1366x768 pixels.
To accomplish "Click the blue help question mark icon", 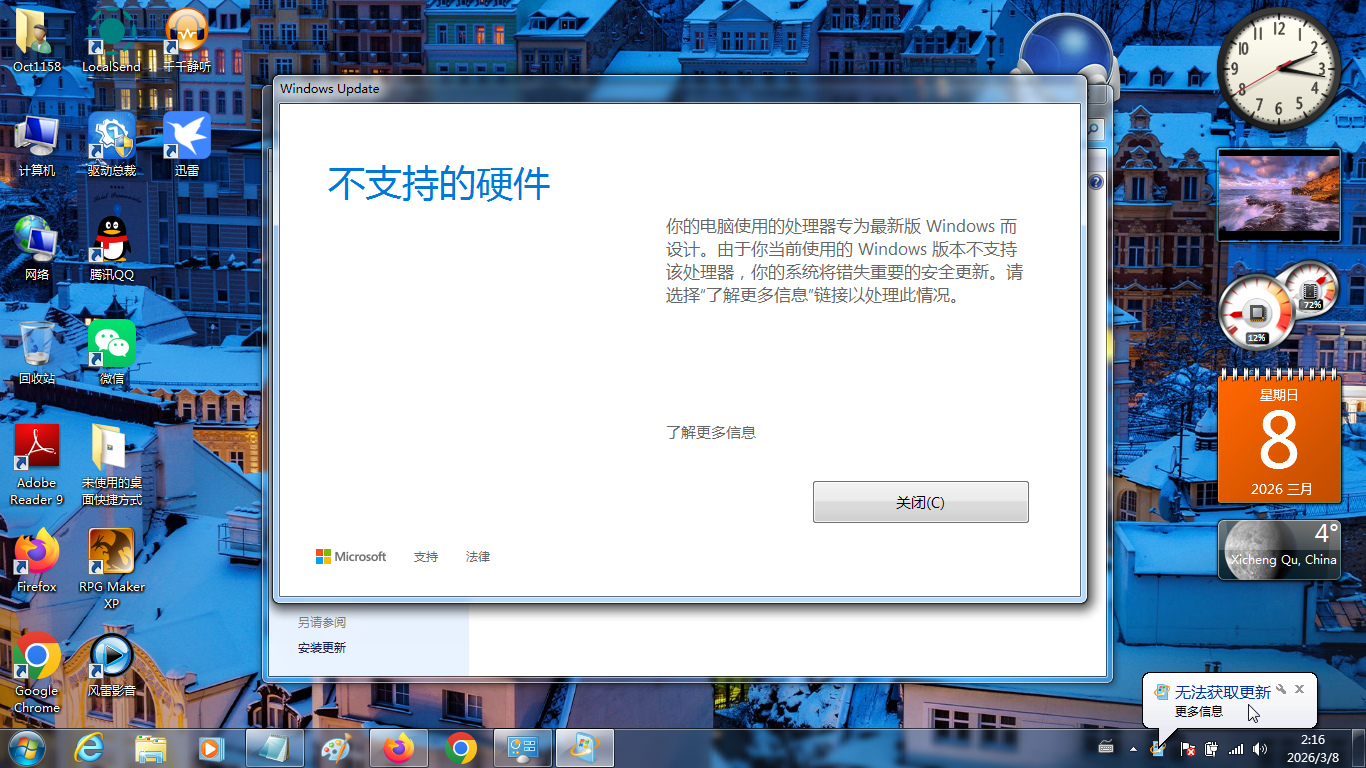I will [x=1096, y=182].
